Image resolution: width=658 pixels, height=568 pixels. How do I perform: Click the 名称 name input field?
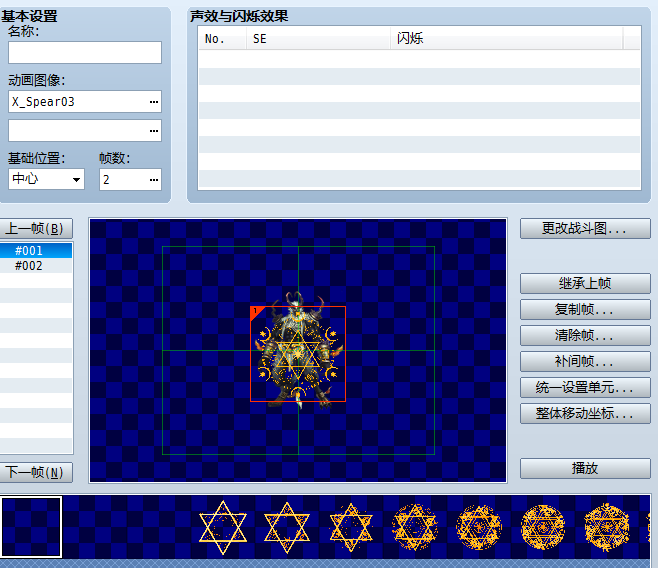point(85,52)
